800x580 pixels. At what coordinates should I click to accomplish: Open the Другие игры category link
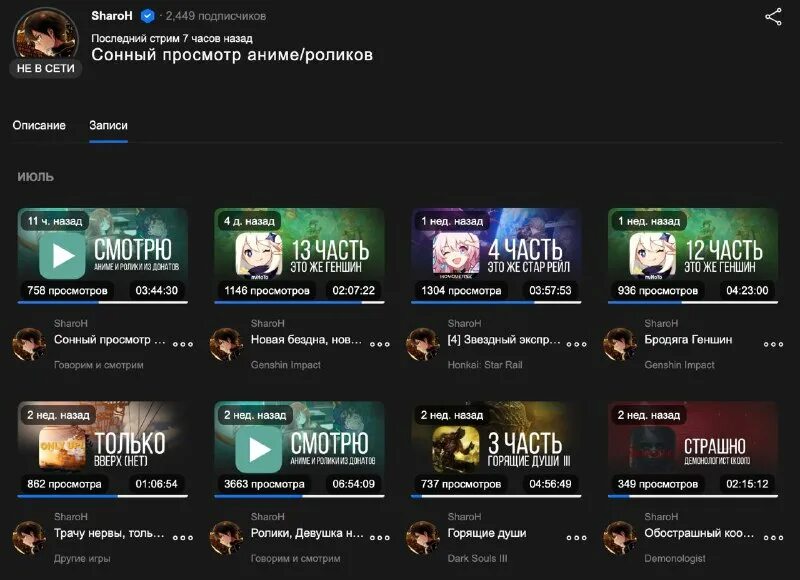tap(82, 558)
